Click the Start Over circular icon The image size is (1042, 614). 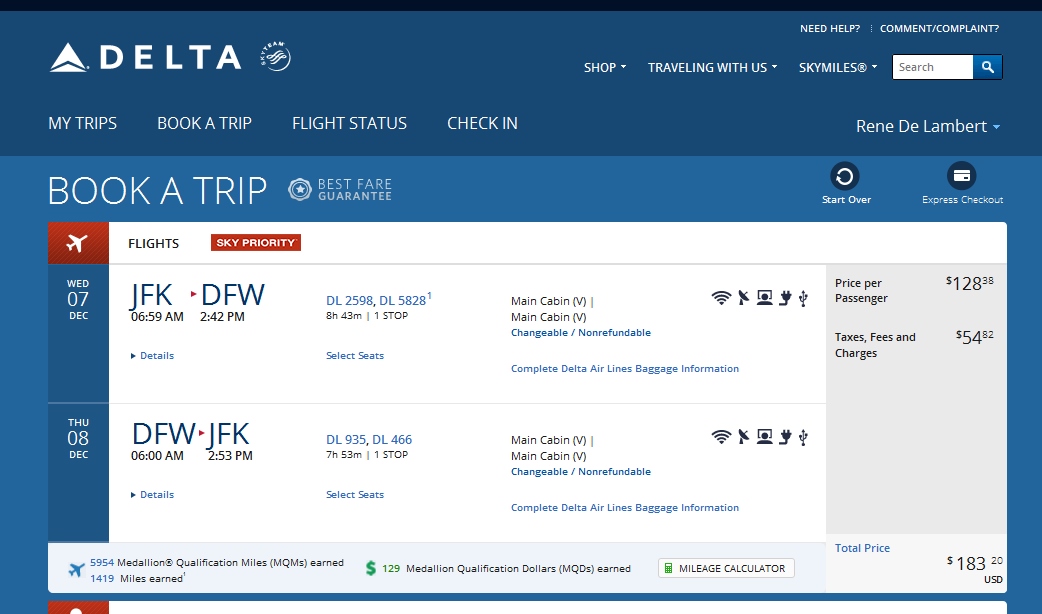(x=845, y=176)
